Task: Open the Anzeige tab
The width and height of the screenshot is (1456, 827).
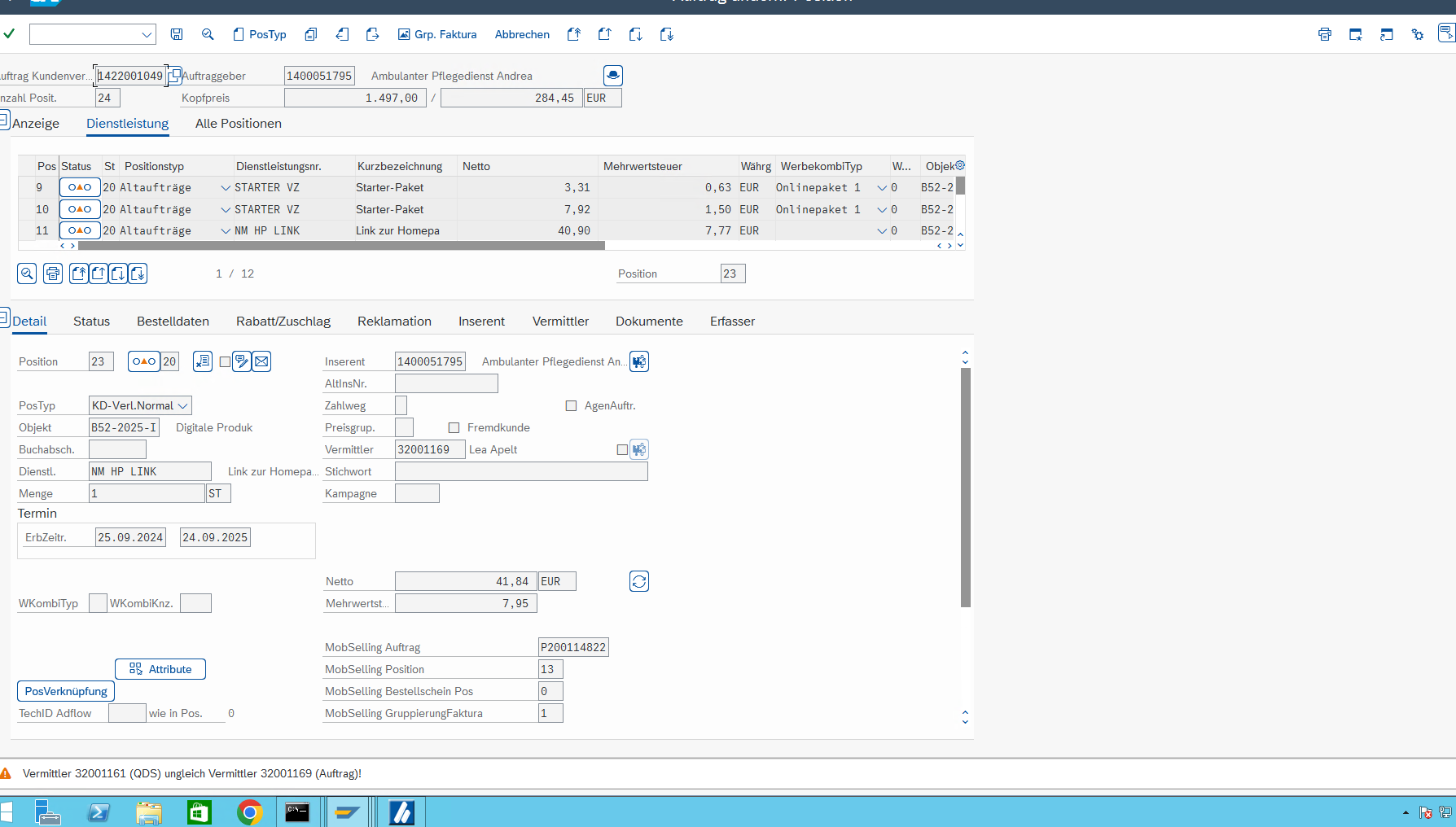Action: pyautogui.click(x=36, y=123)
